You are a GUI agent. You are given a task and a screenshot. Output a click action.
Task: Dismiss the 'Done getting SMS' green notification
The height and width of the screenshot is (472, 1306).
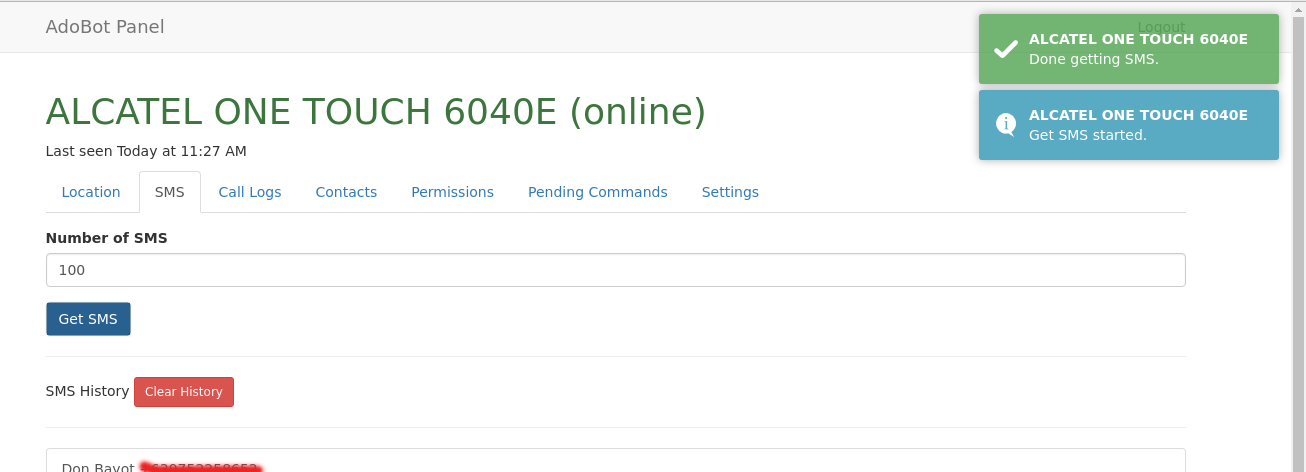tap(1129, 49)
